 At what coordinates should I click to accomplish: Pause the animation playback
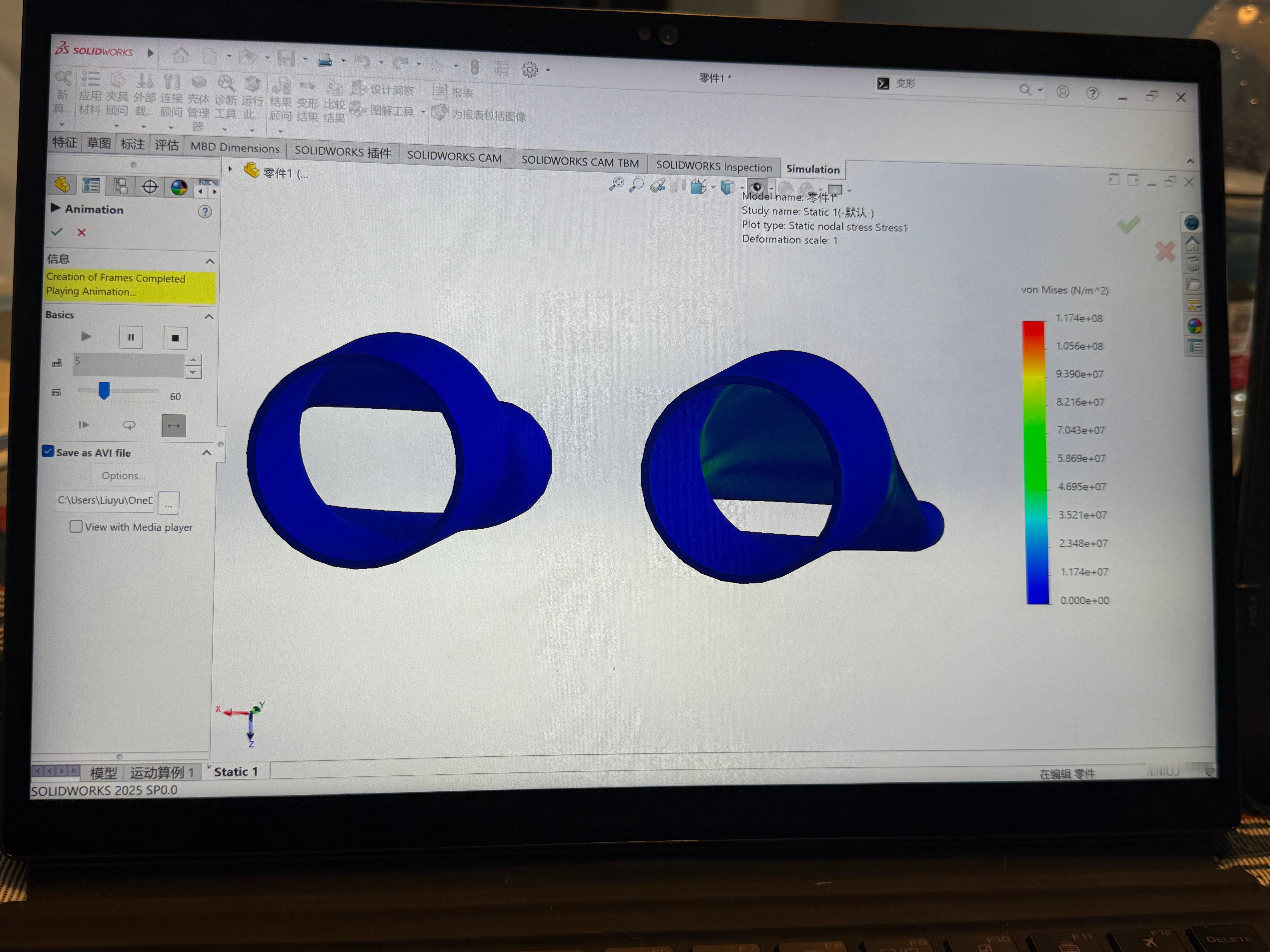(131, 337)
